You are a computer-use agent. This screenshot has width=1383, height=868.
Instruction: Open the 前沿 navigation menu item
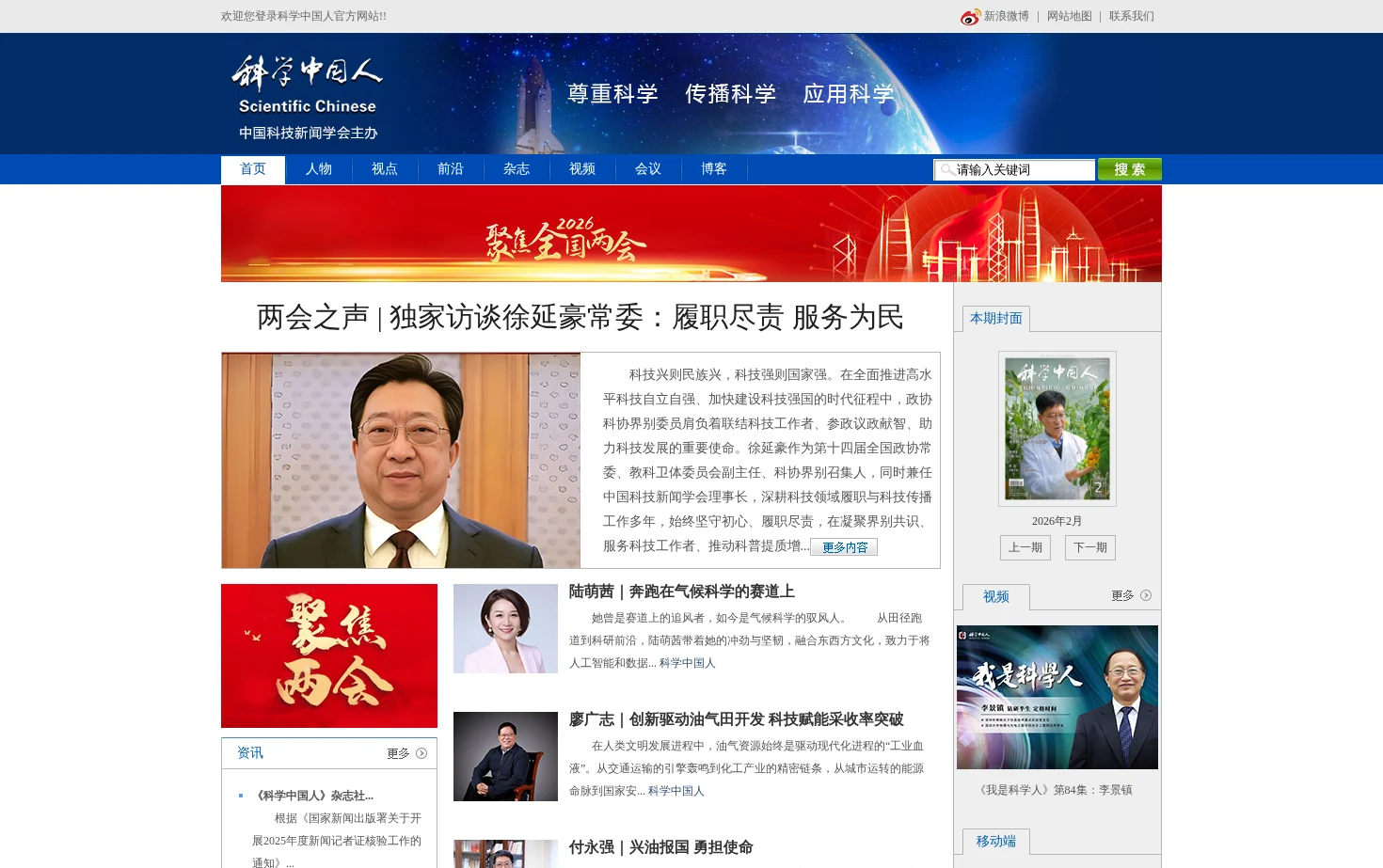click(x=451, y=169)
